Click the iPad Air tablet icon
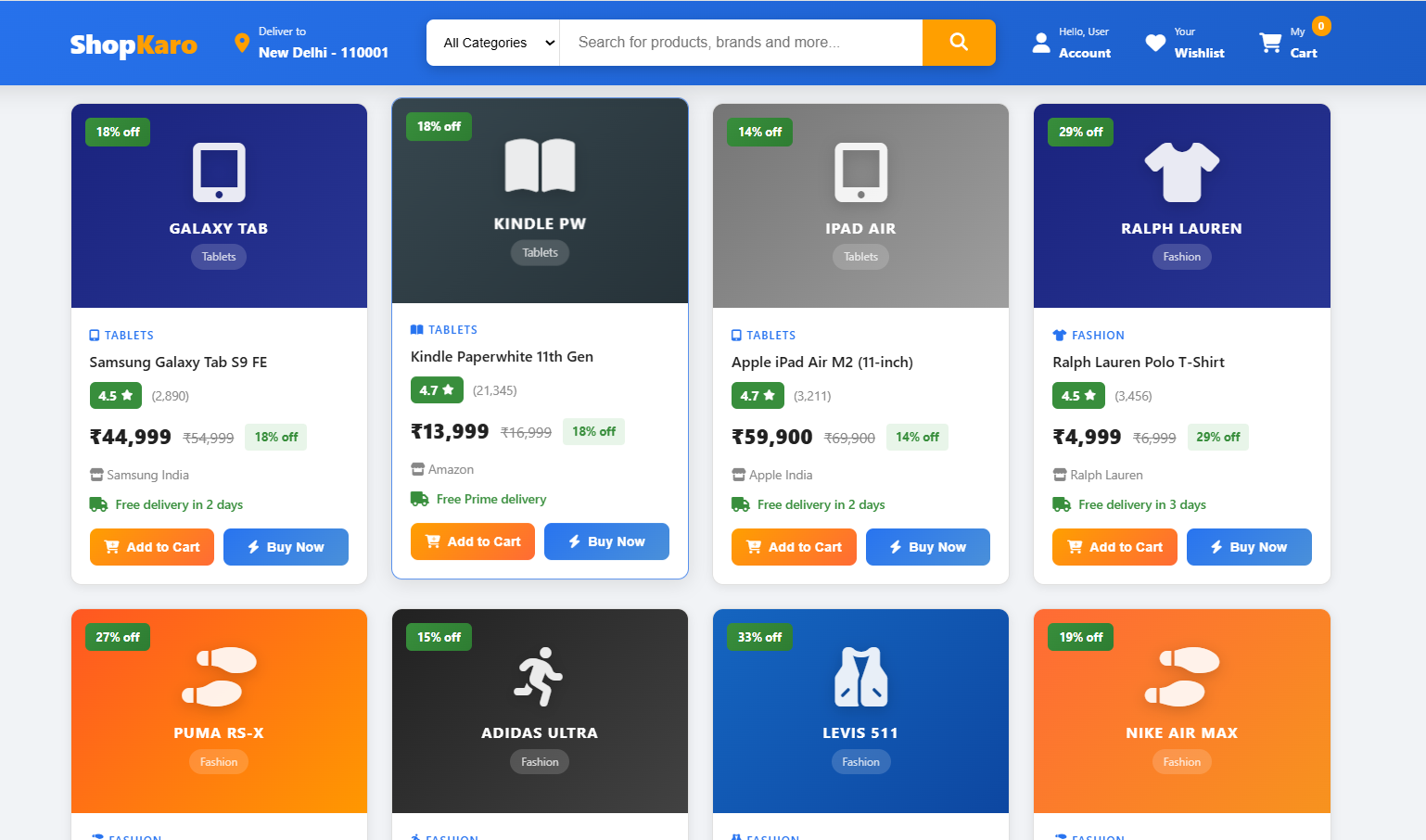The image size is (1426, 840). 860,172
